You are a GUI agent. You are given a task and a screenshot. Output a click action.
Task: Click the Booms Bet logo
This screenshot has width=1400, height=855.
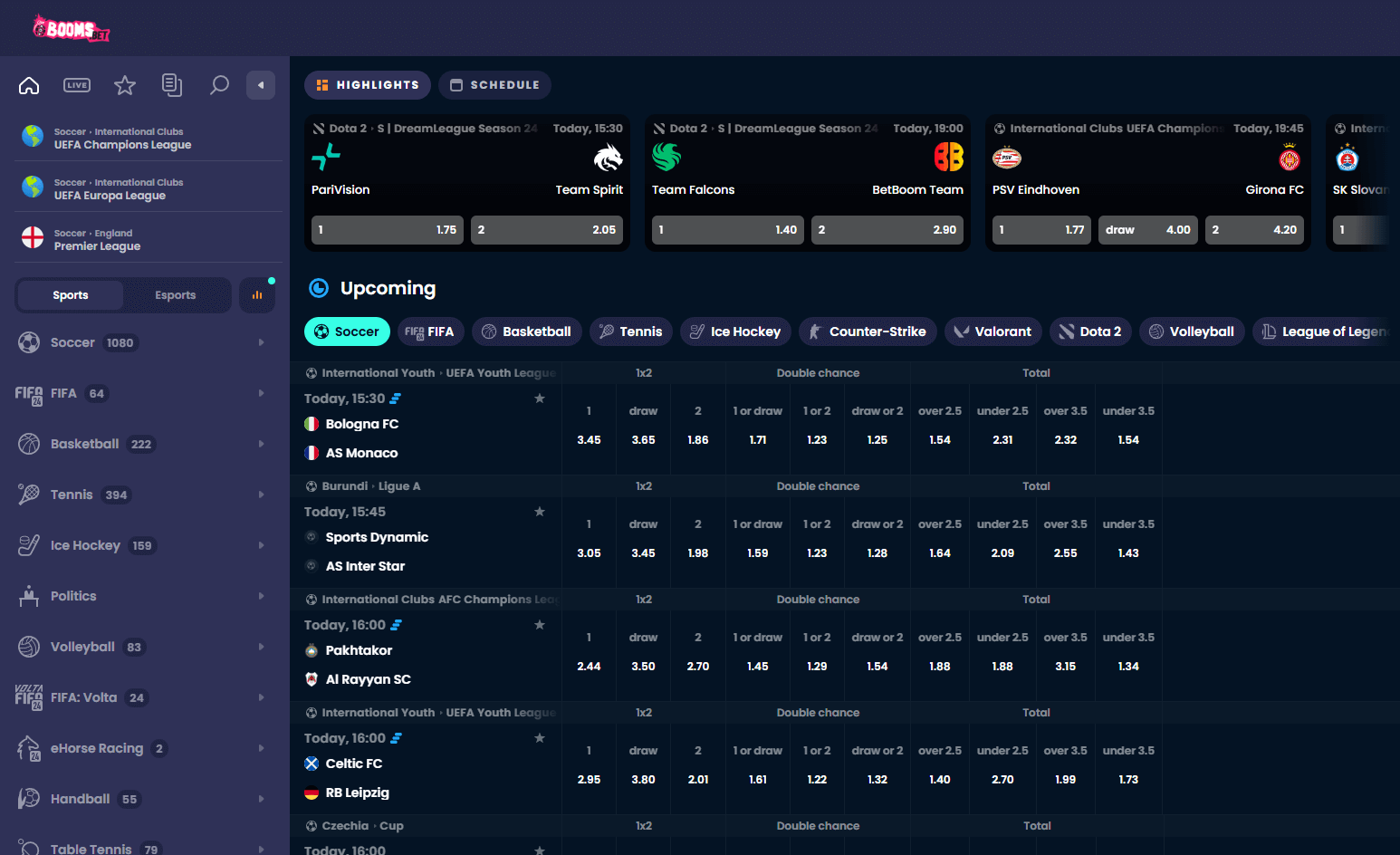(x=72, y=28)
